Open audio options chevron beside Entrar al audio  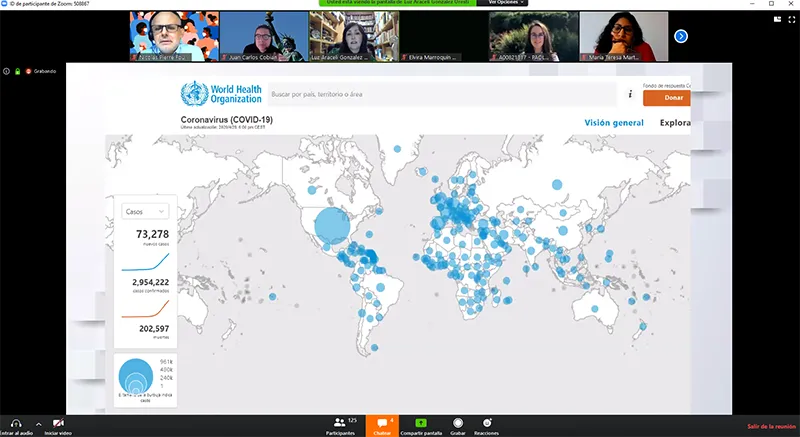[x=38, y=424]
